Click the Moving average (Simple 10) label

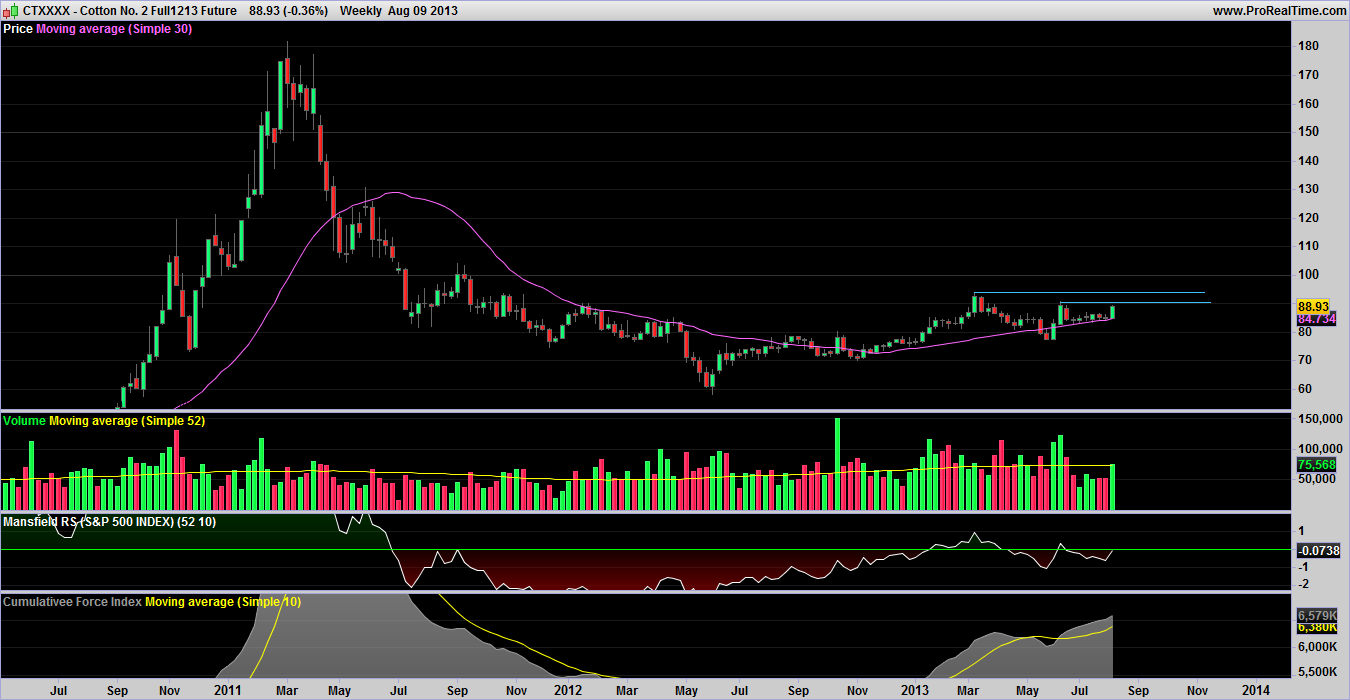222,602
